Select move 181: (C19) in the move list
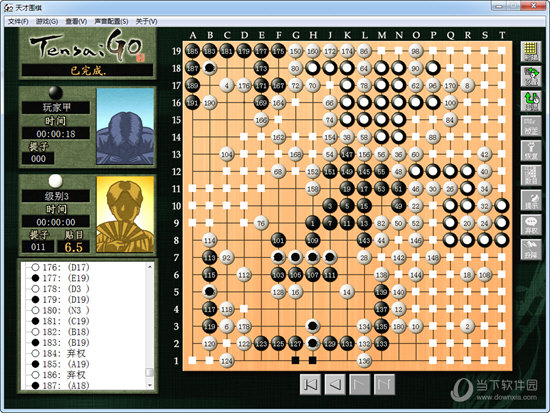The width and height of the screenshot is (550, 413). coord(60,321)
